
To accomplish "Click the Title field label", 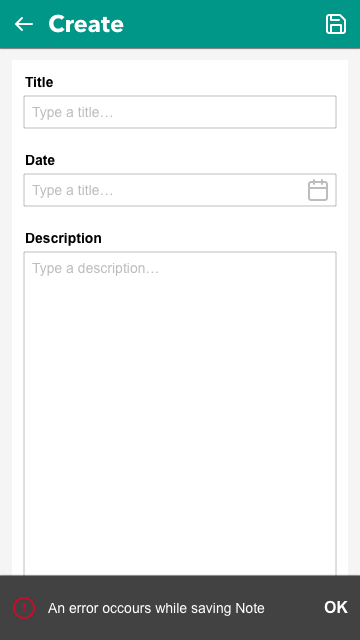I will click(x=39, y=82).
